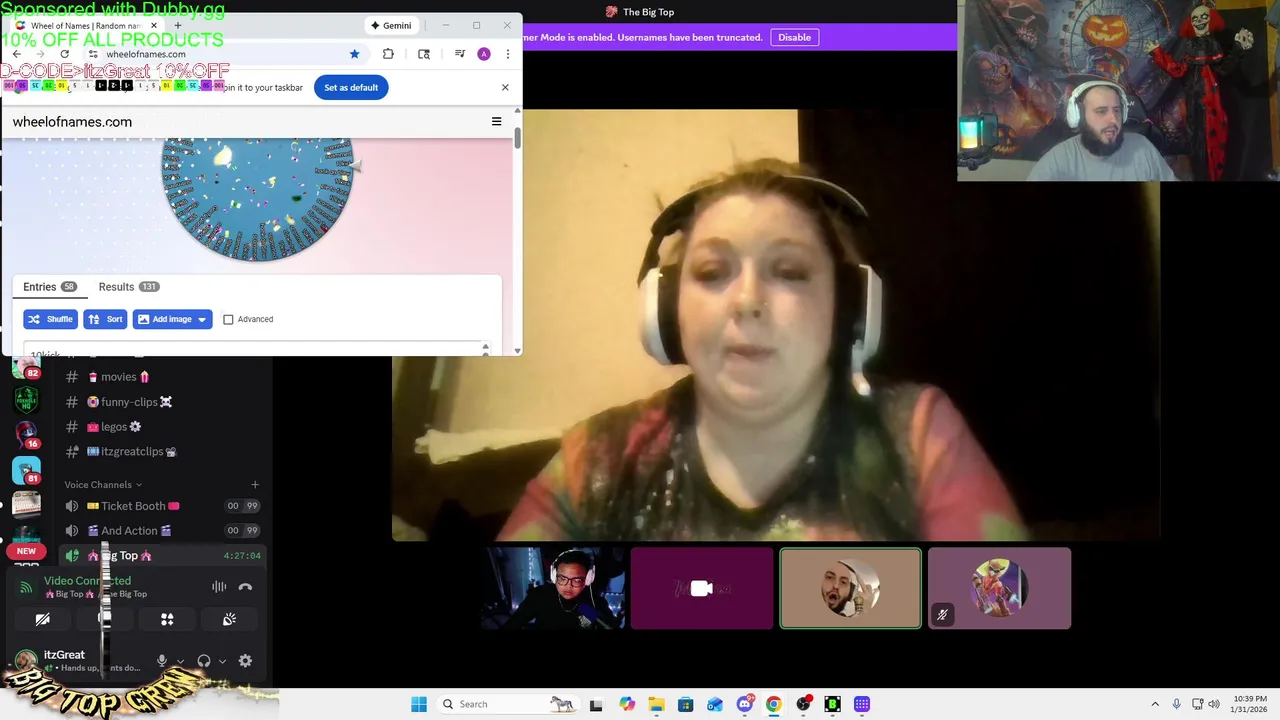Select the green-outlined speaking participant tile

[851, 589]
